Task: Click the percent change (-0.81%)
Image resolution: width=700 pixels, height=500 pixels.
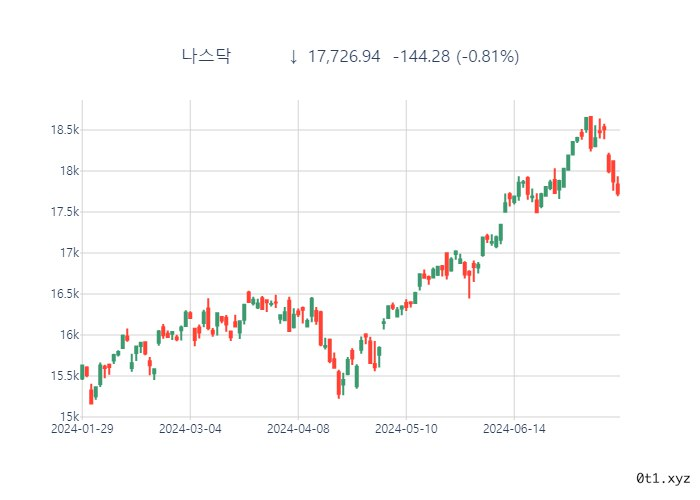Action: pyautogui.click(x=488, y=56)
